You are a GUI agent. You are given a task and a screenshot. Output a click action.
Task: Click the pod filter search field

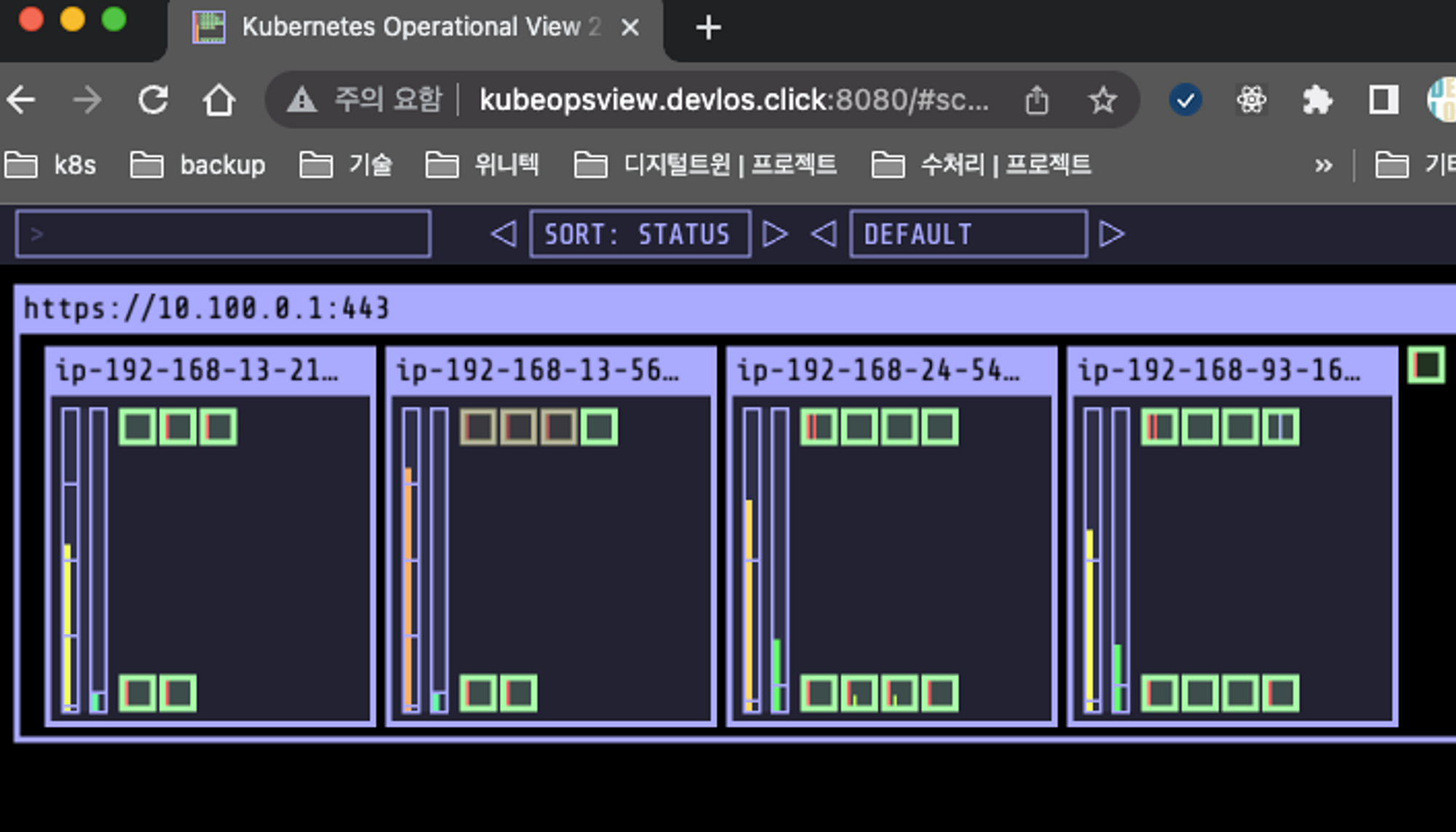223,234
